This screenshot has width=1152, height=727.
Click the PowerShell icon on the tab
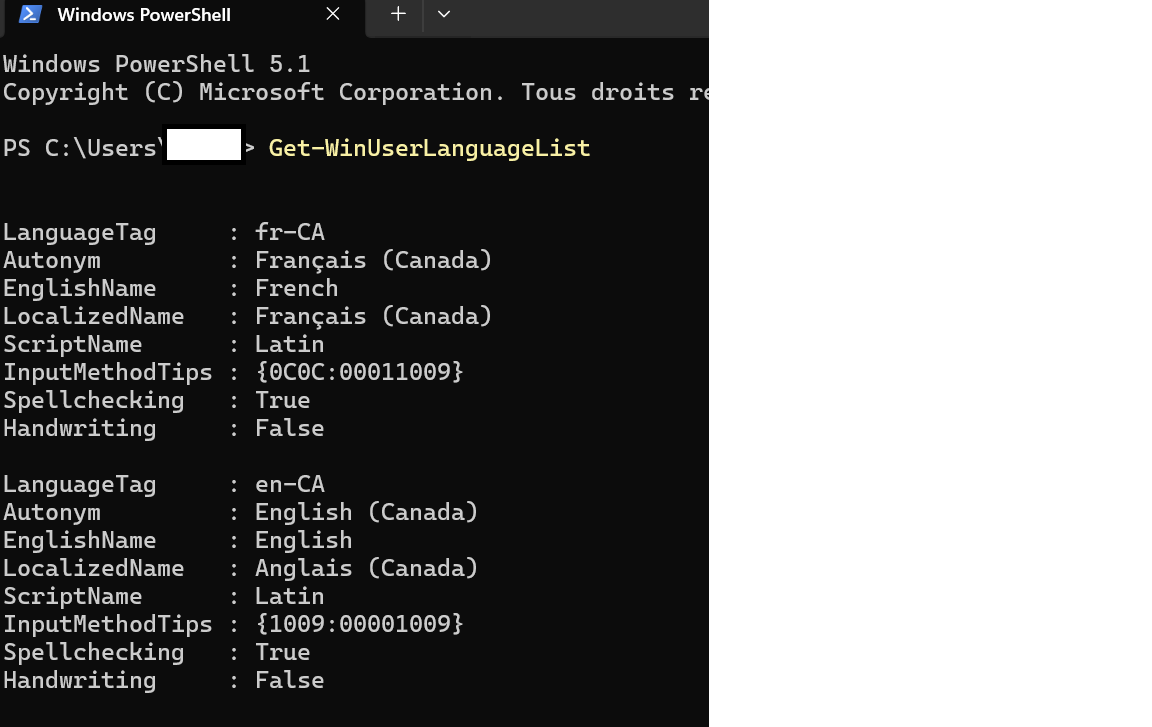tap(30, 14)
